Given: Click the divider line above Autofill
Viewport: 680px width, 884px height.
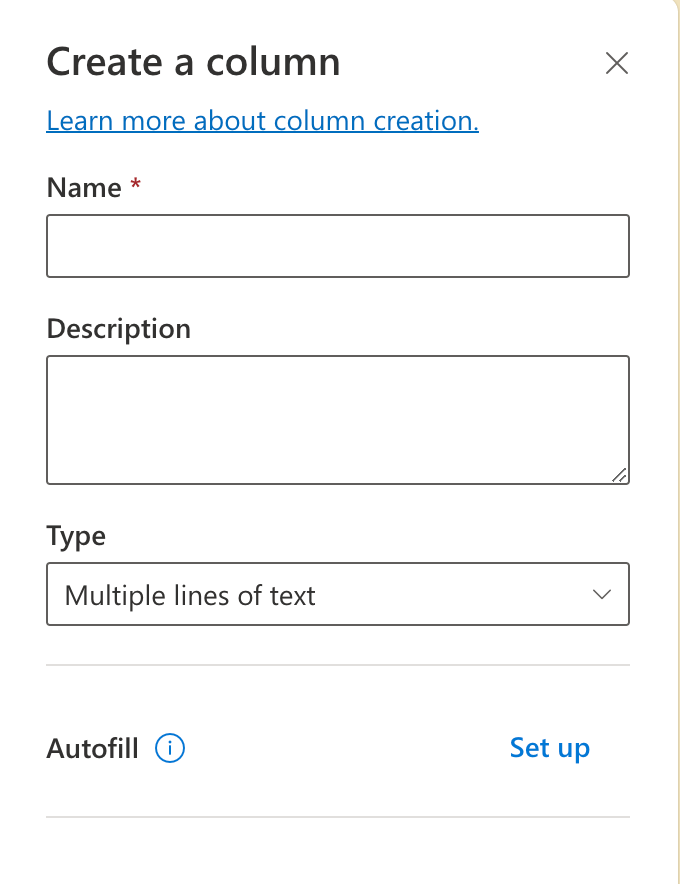Looking at the screenshot, I should pos(337,664).
